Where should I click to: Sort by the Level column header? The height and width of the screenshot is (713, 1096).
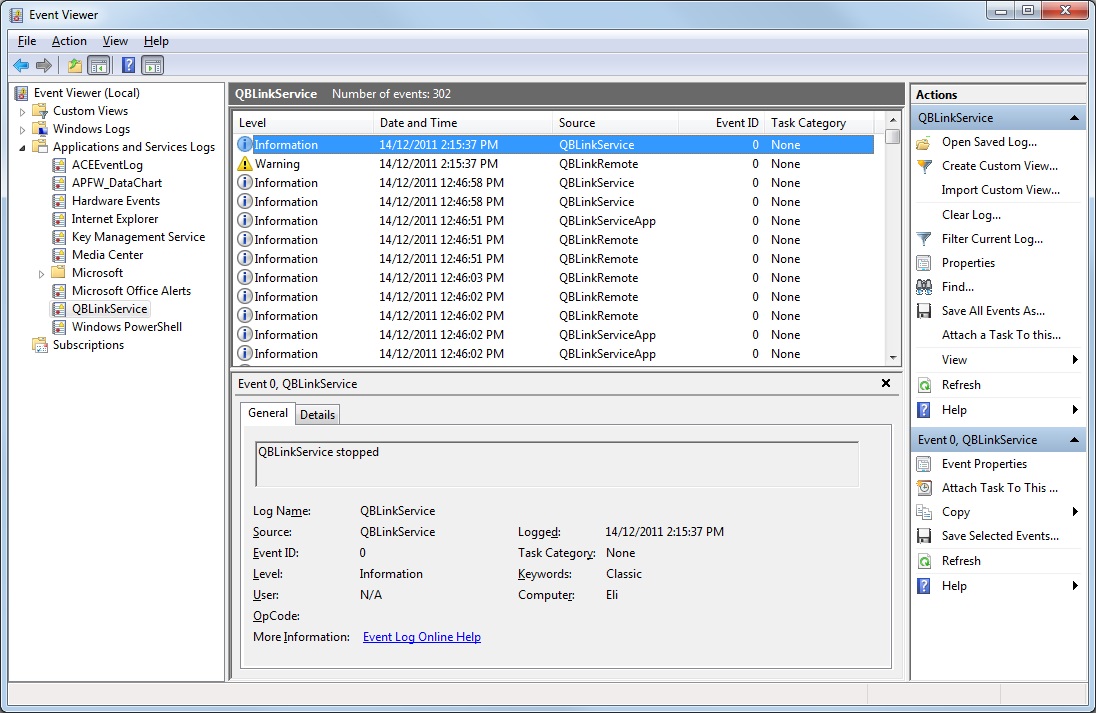tap(303, 123)
